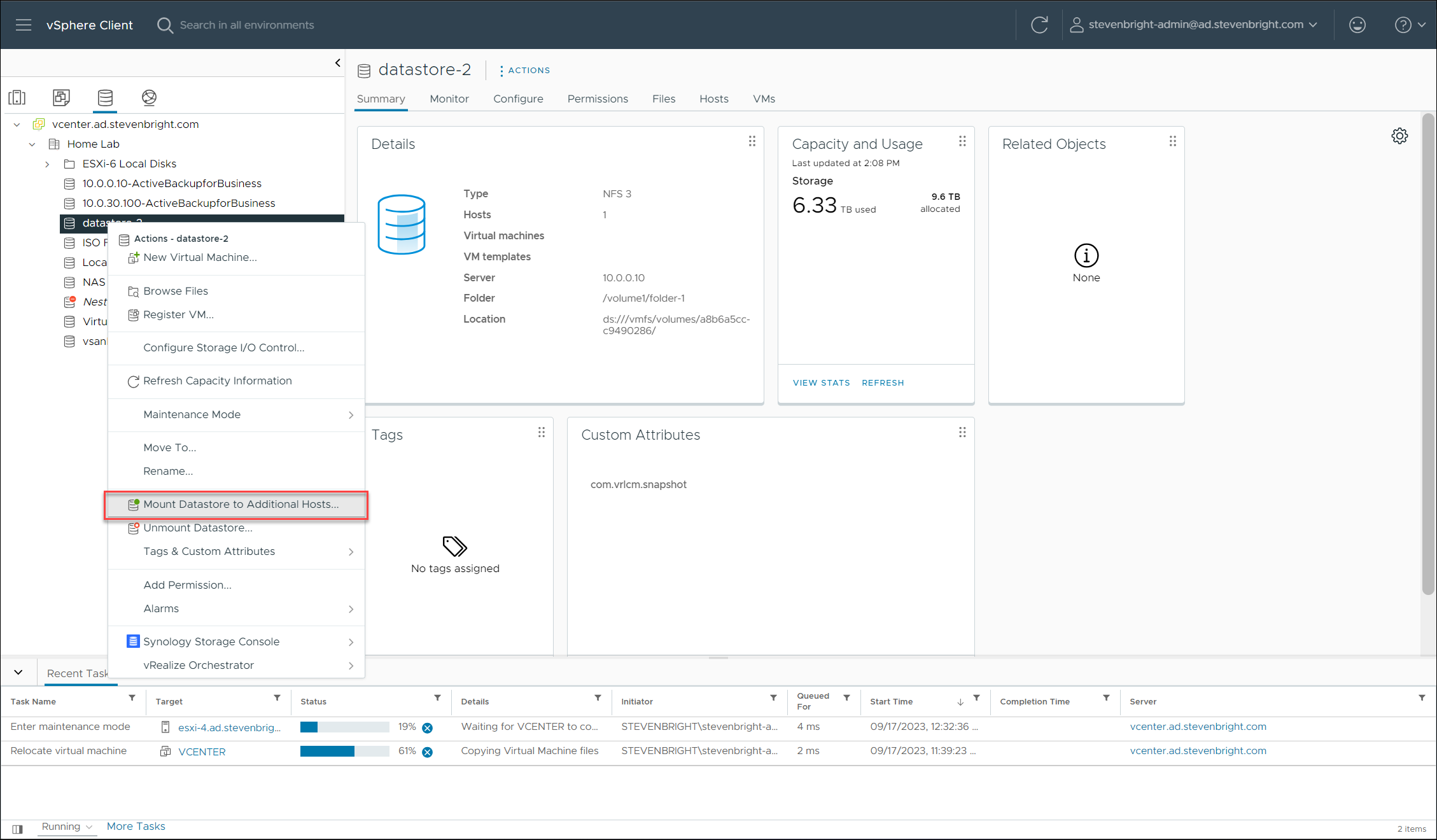The width and height of the screenshot is (1437, 840).
Task: Switch to the Configure tab
Action: coord(518,99)
